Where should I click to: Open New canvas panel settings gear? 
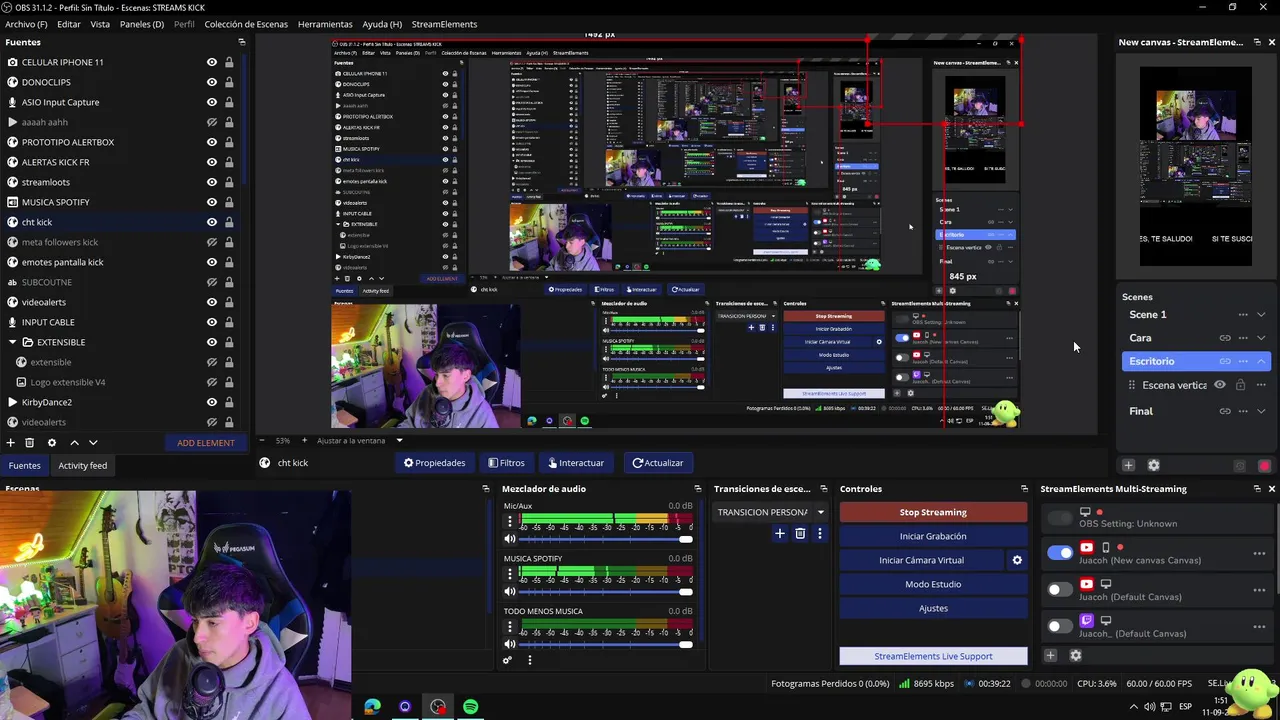1153,465
